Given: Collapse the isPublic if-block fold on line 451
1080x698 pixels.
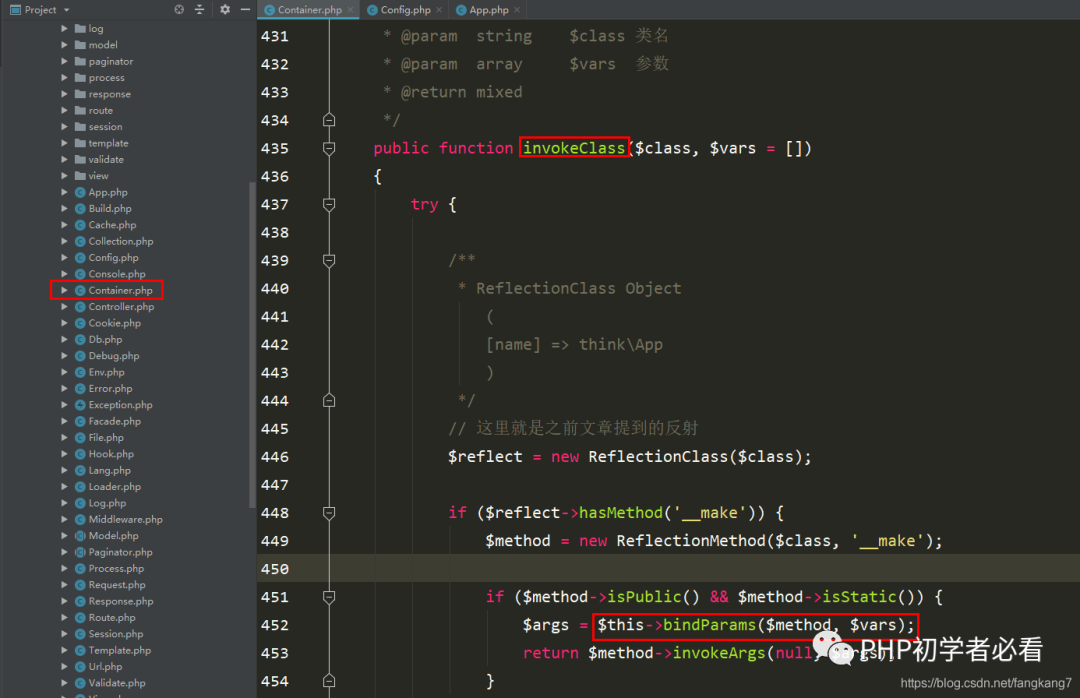Looking at the screenshot, I should click(329, 597).
